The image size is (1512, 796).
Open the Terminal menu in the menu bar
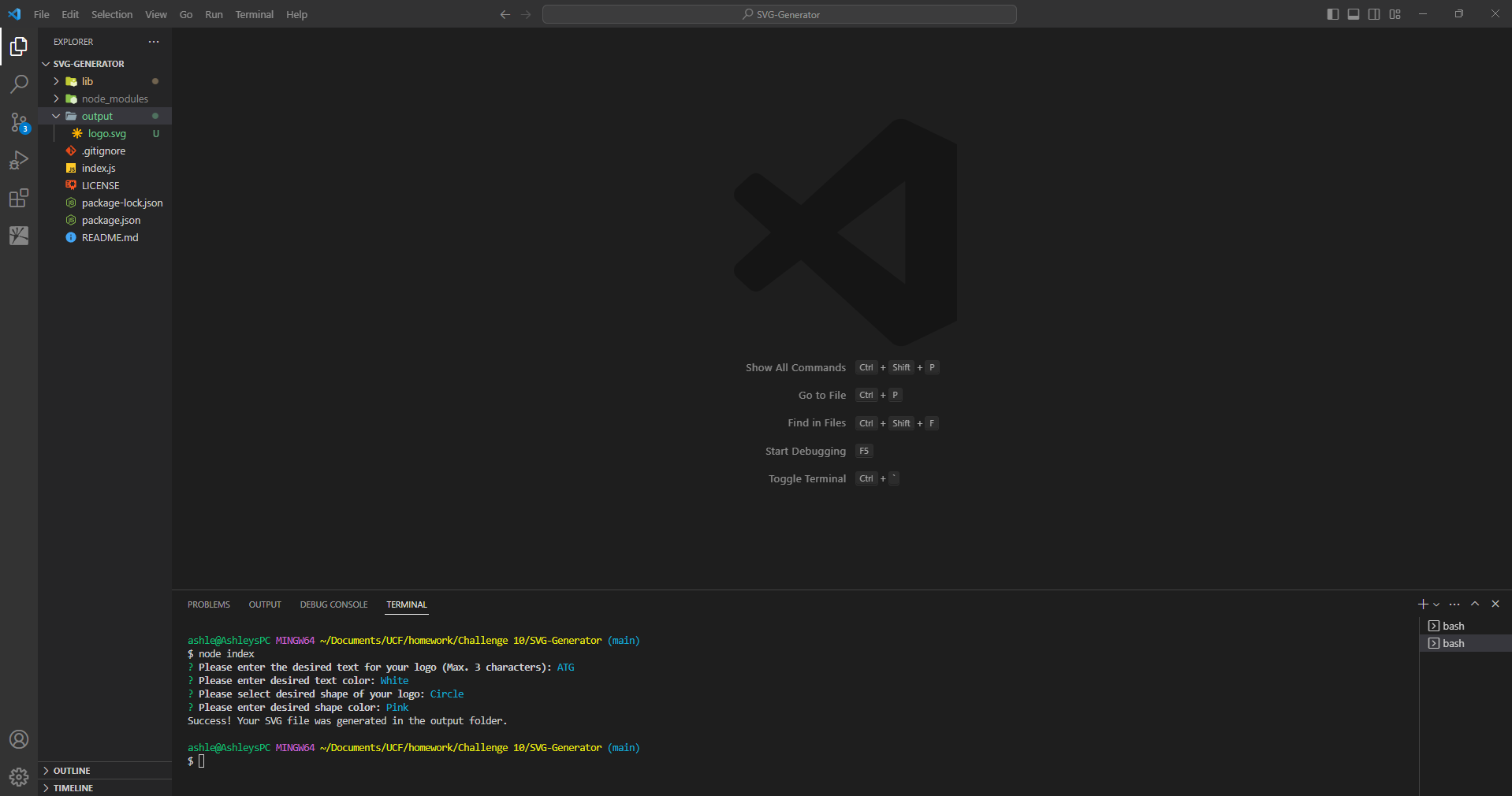click(x=253, y=14)
